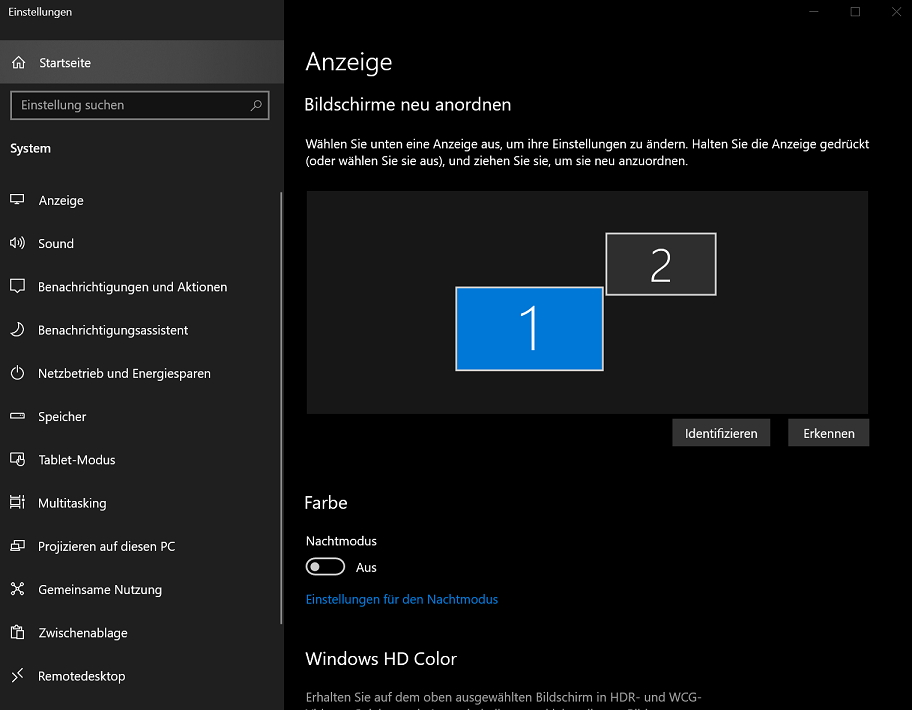Click the Speicher drive icon
This screenshot has height=710, width=912.
click(17, 416)
